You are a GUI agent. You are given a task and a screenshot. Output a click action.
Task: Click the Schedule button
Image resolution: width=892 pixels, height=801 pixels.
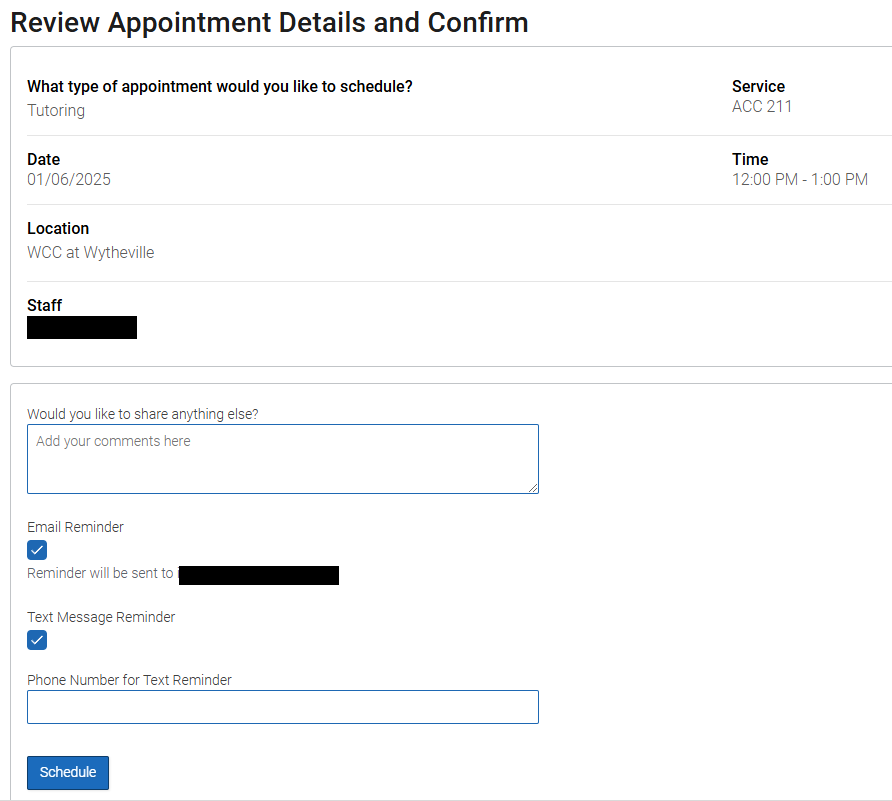coord(68,772)
